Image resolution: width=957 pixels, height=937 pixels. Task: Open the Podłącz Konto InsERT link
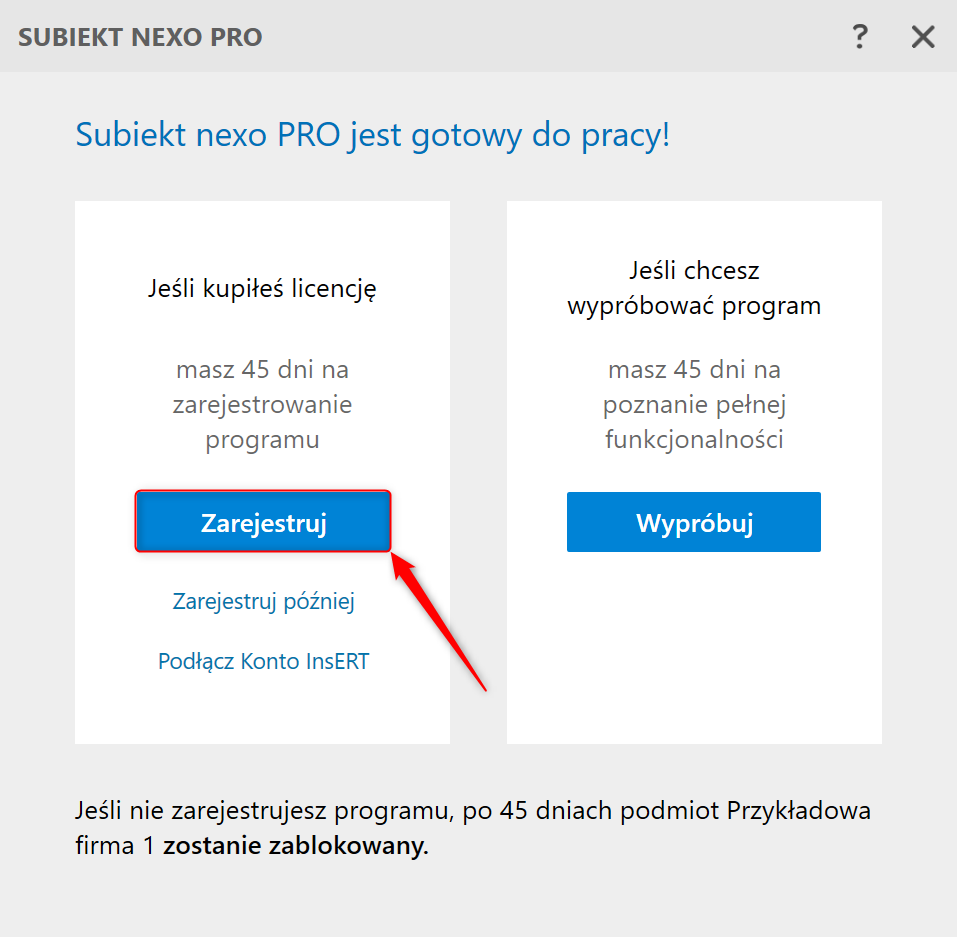point(263,661)
